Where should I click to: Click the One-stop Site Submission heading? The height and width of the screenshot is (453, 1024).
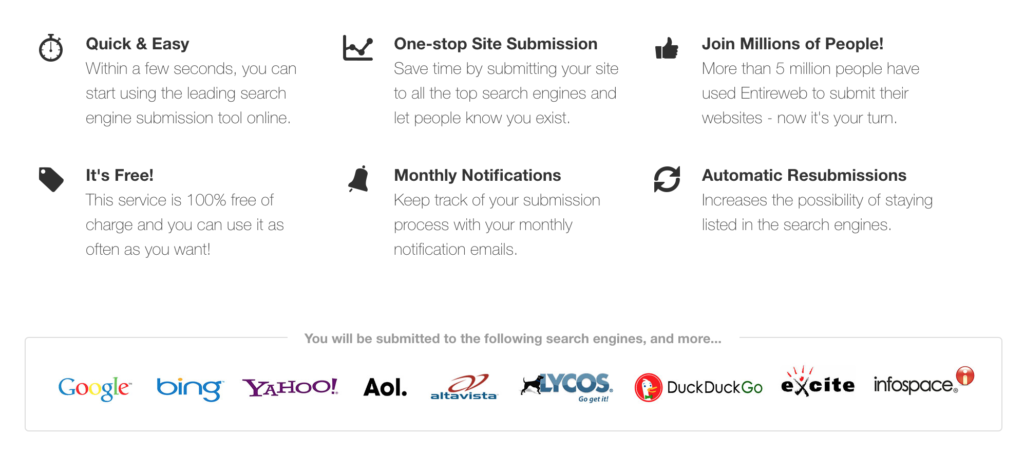click(x=496, y=44)
